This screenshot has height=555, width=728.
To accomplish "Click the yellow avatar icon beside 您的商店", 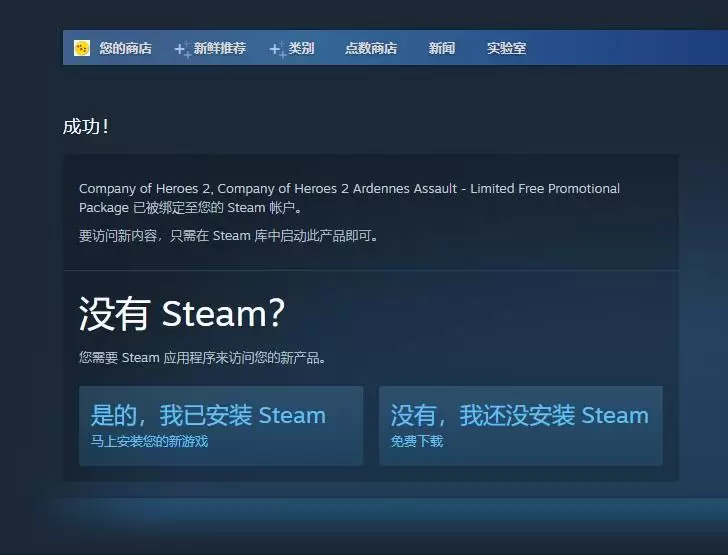I will click(82, 48).
